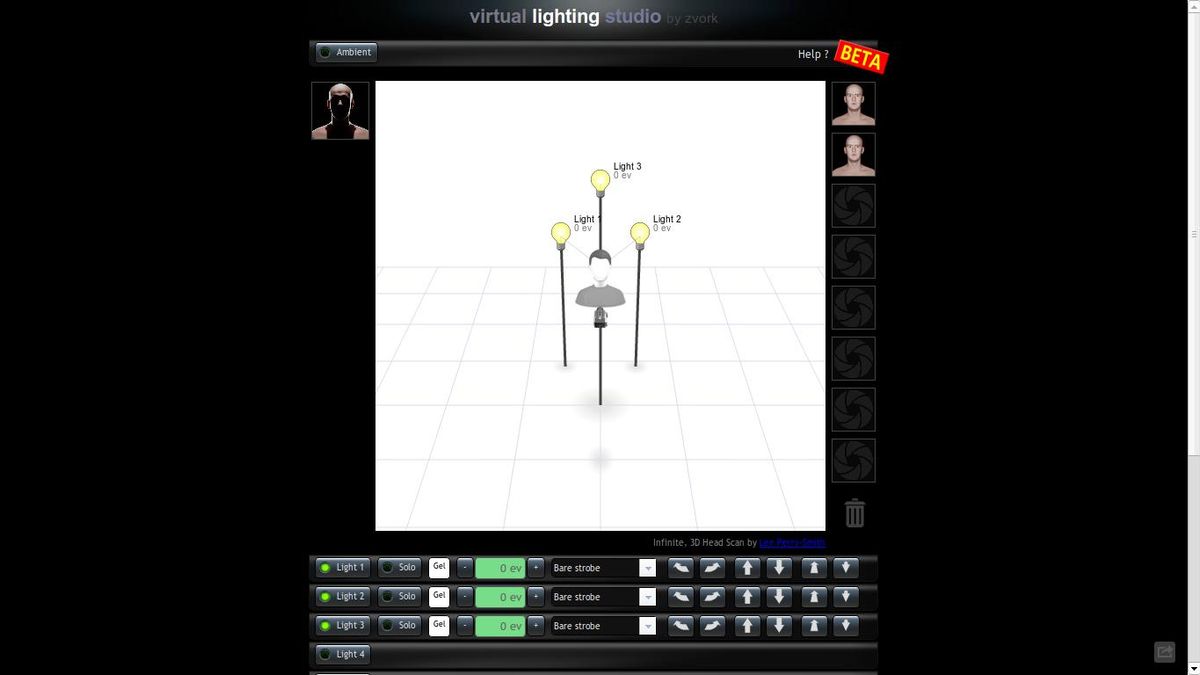Rotate Light 2 right with the curved arrow

pos(712,597)
